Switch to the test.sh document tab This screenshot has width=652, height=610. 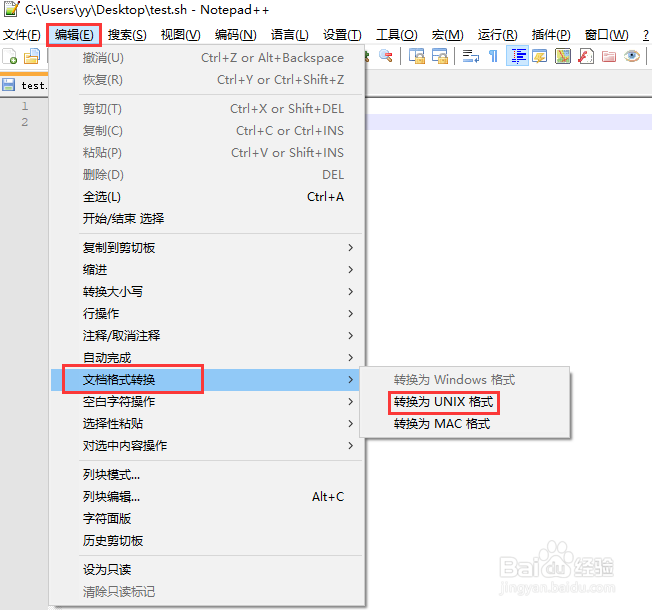(x=24, y=85)
